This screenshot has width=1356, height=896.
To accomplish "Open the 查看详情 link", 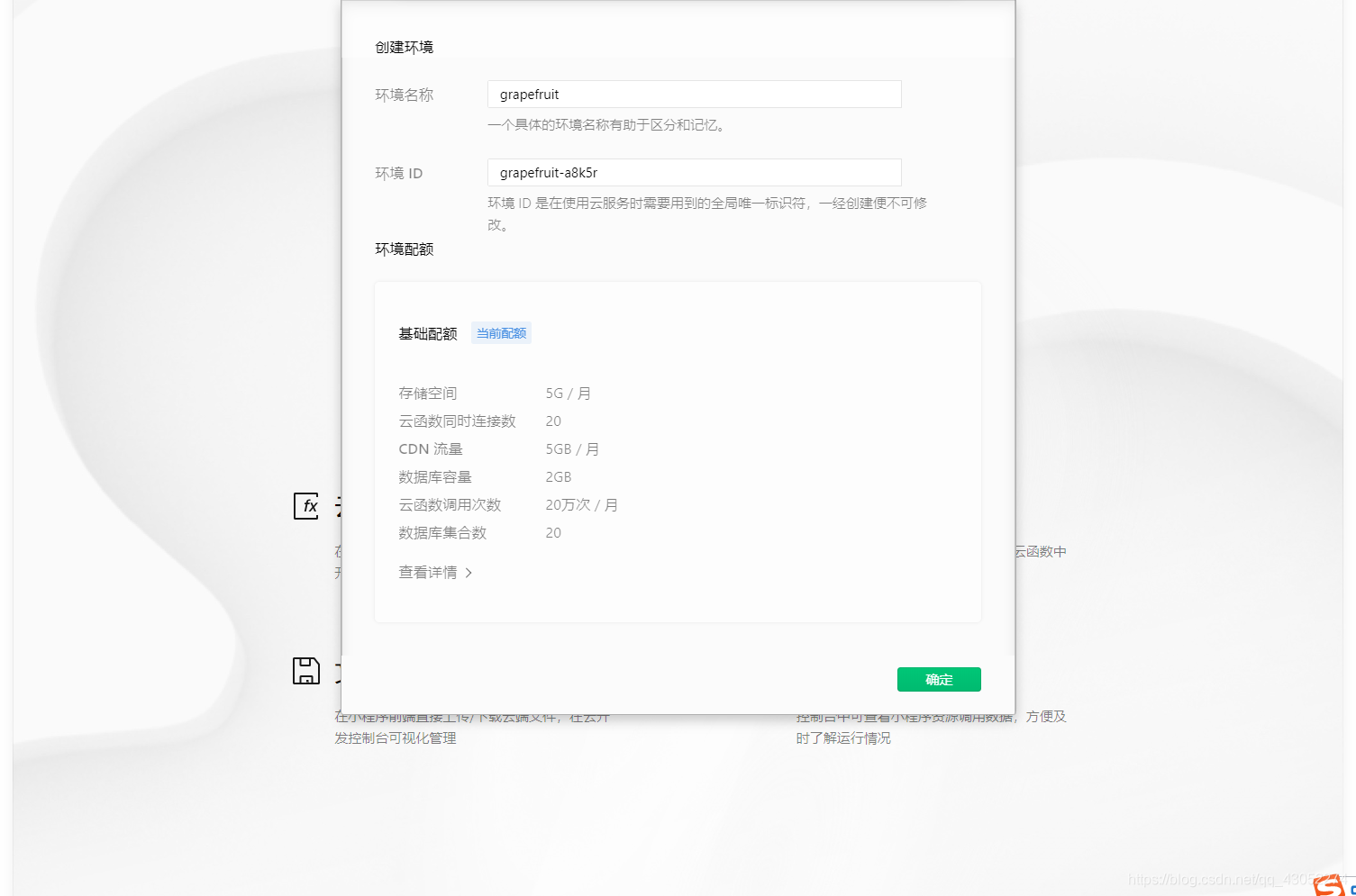I will click(435, 573).
